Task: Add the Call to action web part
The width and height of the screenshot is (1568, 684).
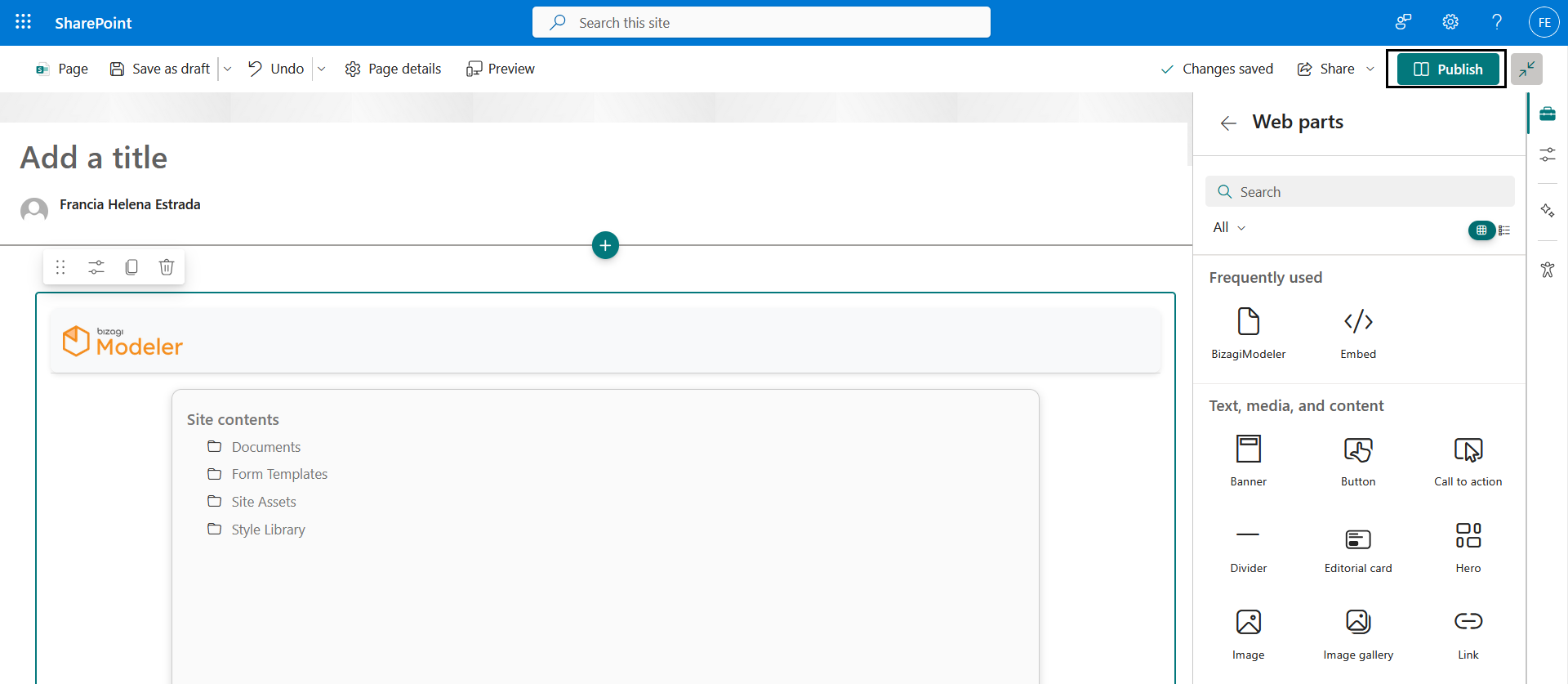Action: tap(1468, 460)
